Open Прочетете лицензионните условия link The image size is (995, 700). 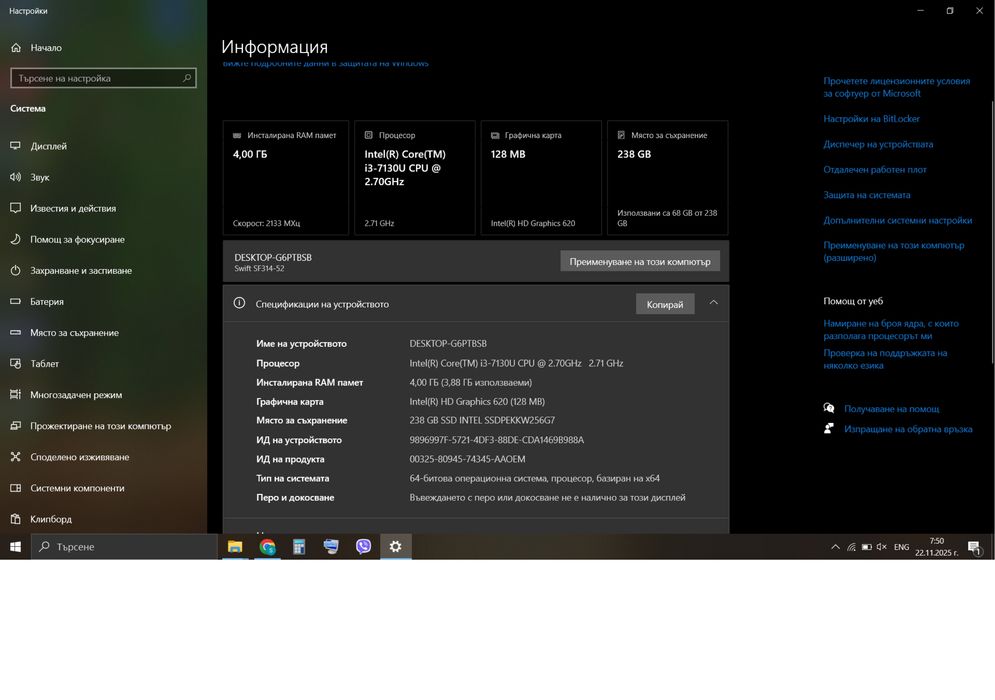[x=896, y=87]
